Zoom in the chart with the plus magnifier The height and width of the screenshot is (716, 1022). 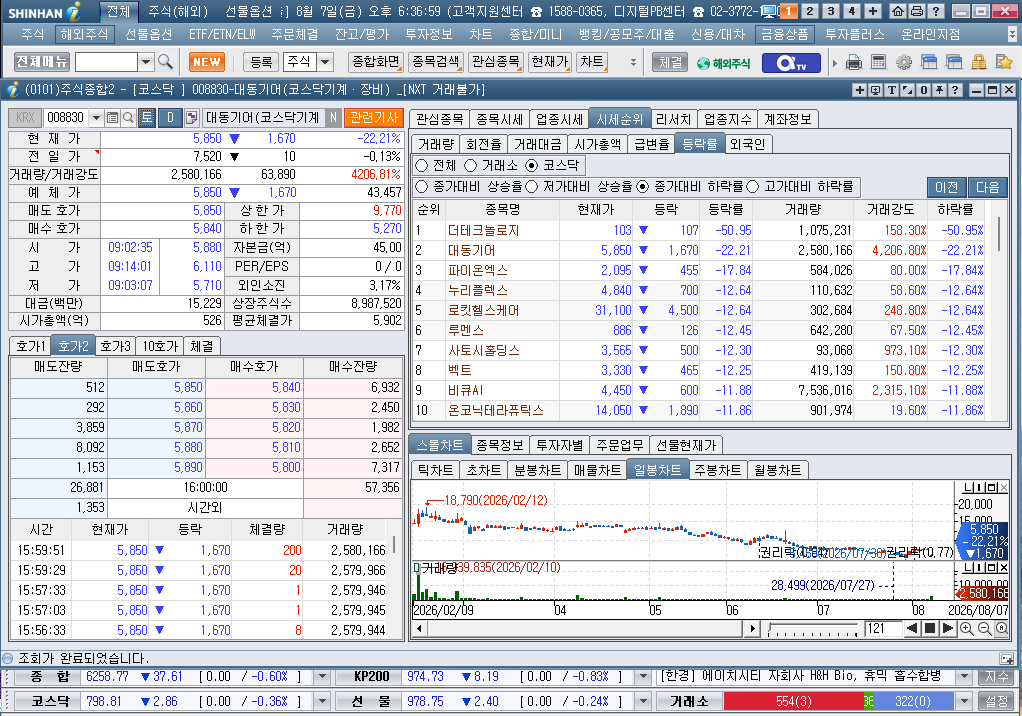tap(967, 629)
